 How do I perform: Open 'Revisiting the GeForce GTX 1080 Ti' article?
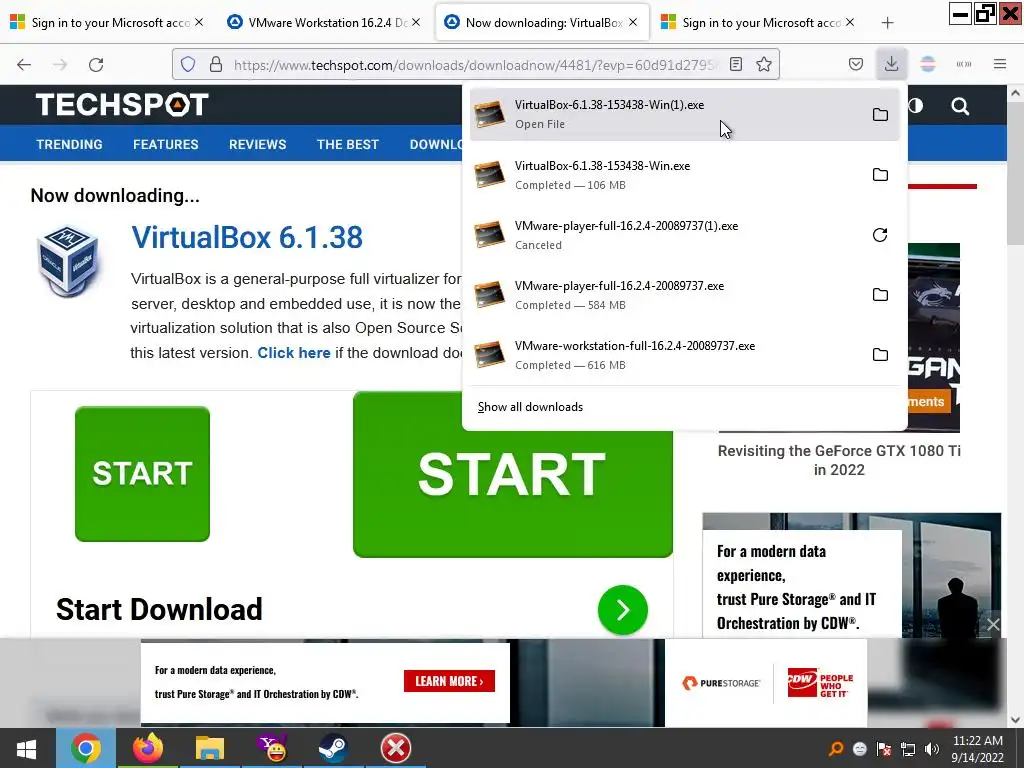click(x=839, y=460)
